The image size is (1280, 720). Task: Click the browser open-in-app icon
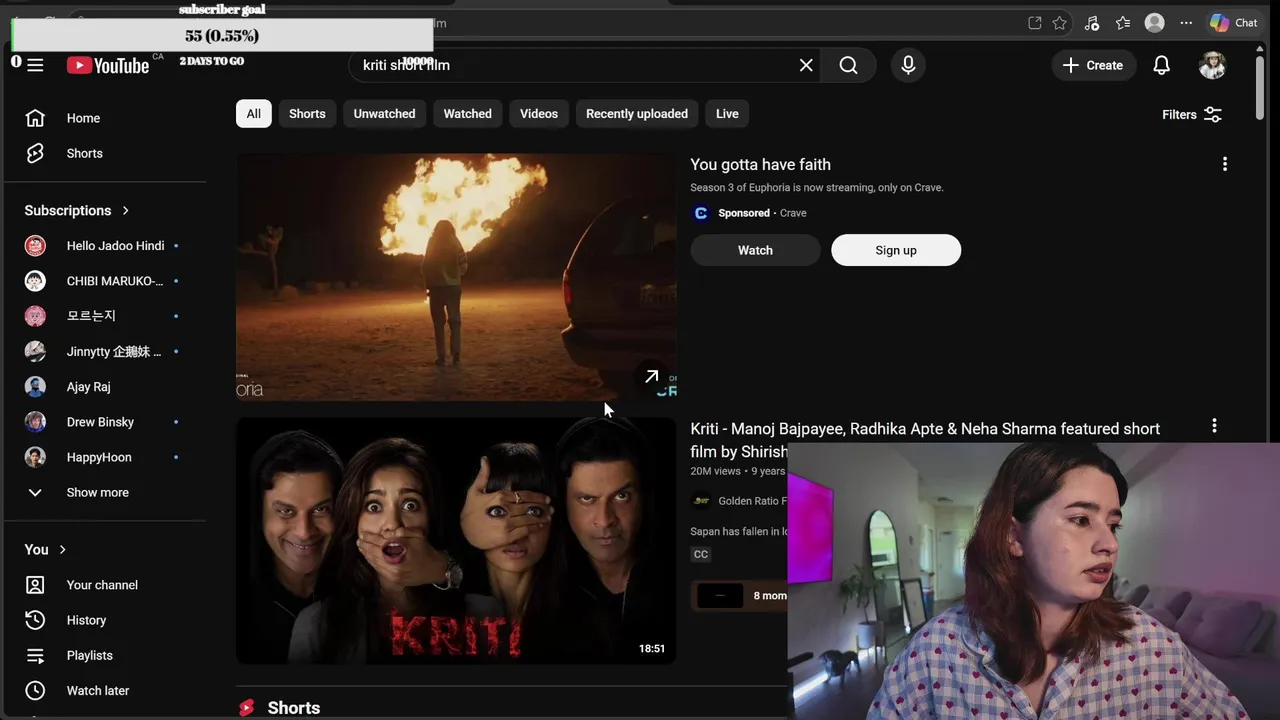(x=1035, y=23)
